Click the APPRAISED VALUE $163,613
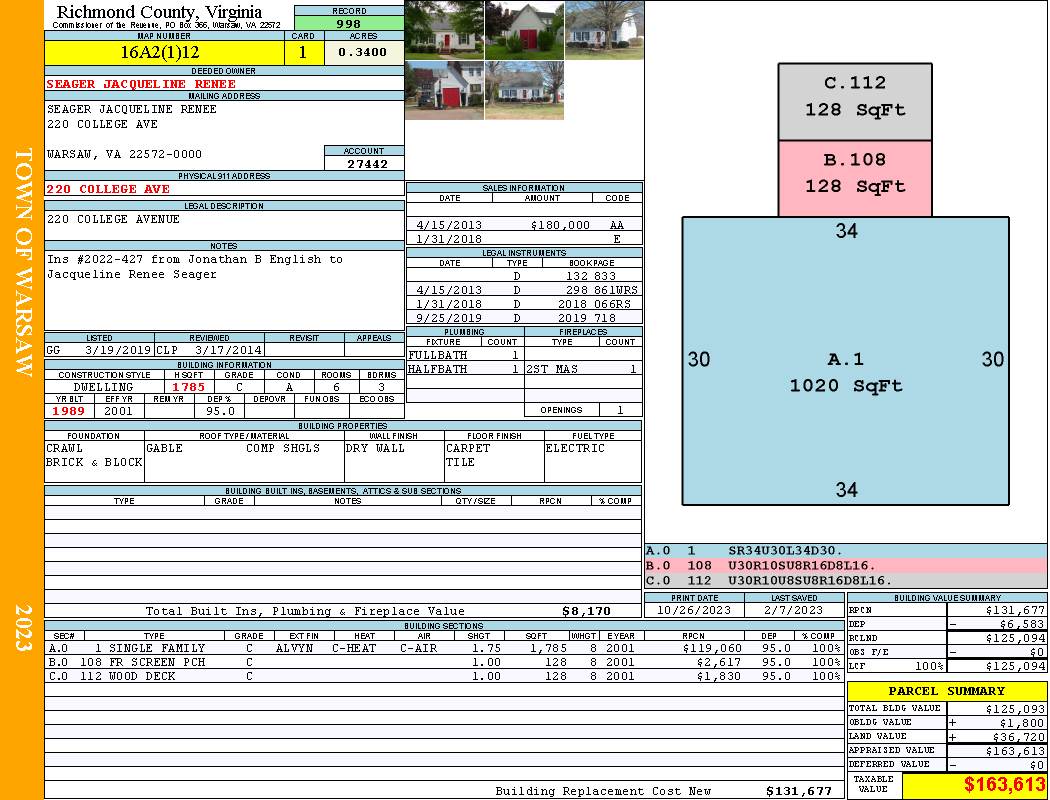 coord(1015,751)
